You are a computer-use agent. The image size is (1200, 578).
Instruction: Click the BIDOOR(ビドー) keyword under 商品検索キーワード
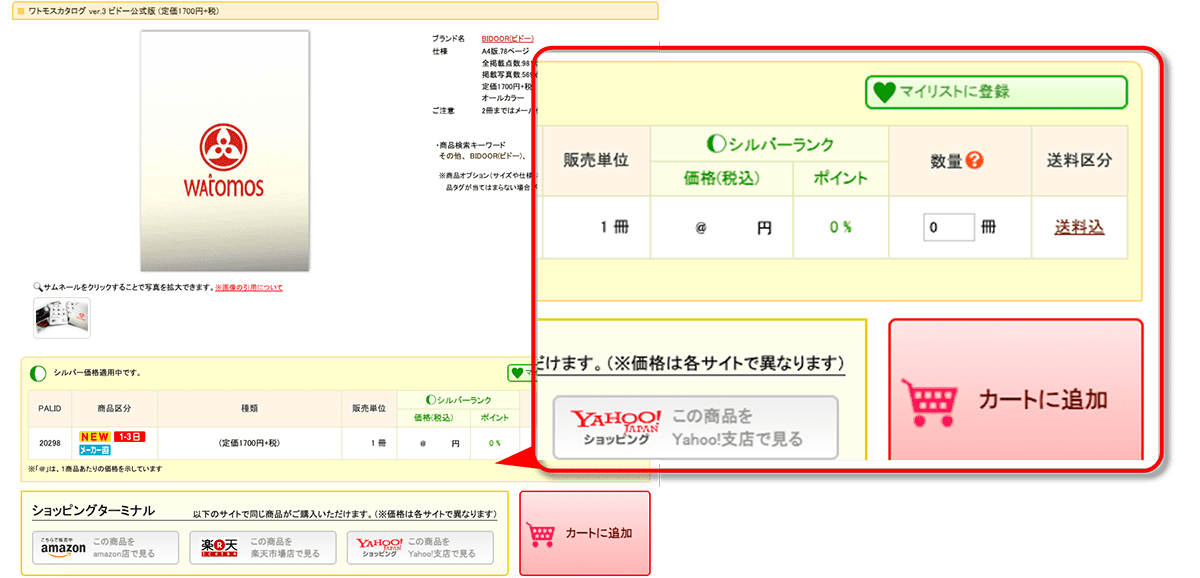point(497,156)
